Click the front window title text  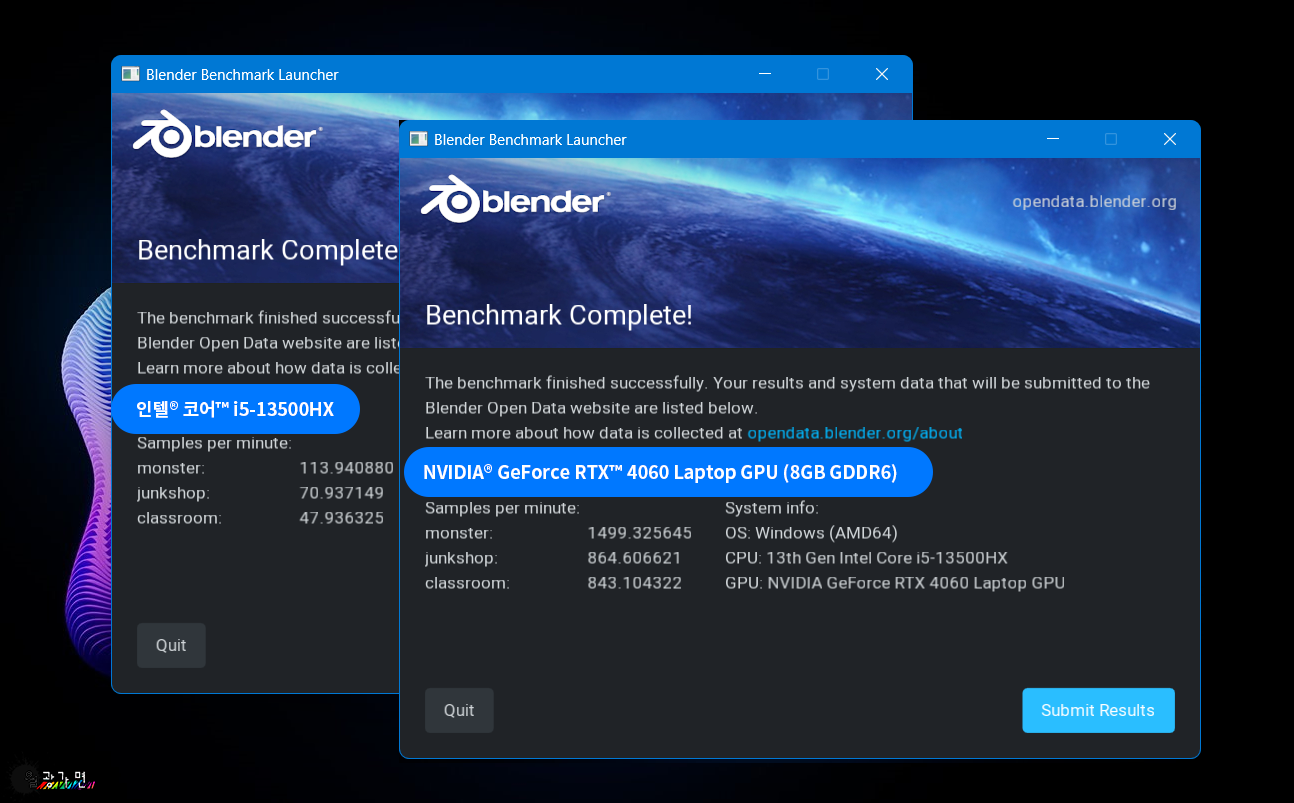(x=530, y=139)
